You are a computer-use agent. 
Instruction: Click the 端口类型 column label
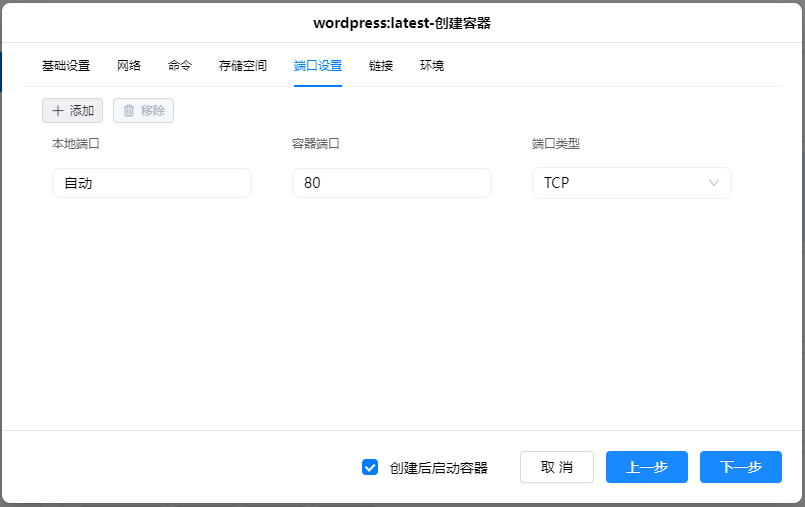[x=556, y=144]
